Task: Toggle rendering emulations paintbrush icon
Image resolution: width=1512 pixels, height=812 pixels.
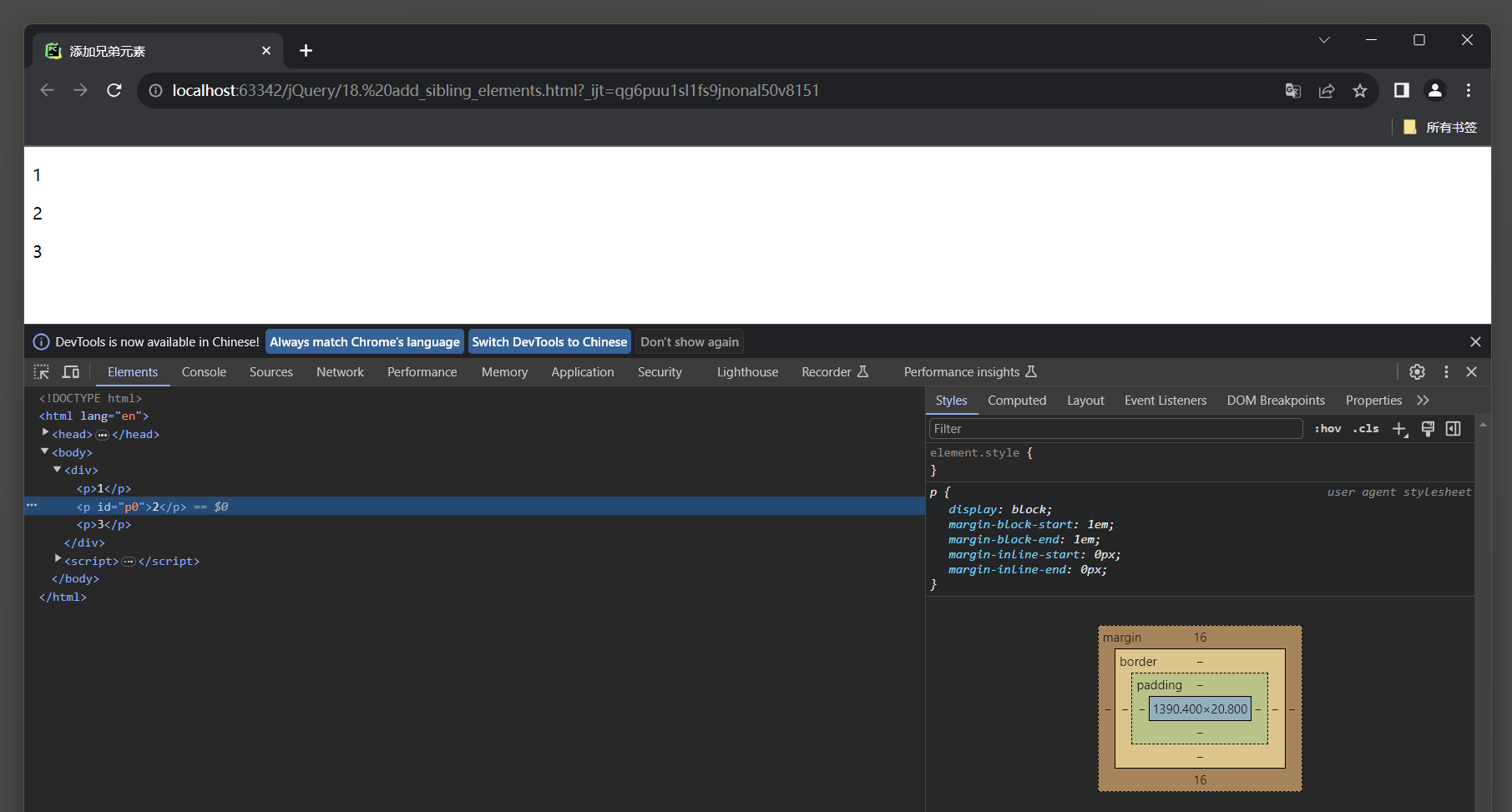Action: click(1428, 429)
